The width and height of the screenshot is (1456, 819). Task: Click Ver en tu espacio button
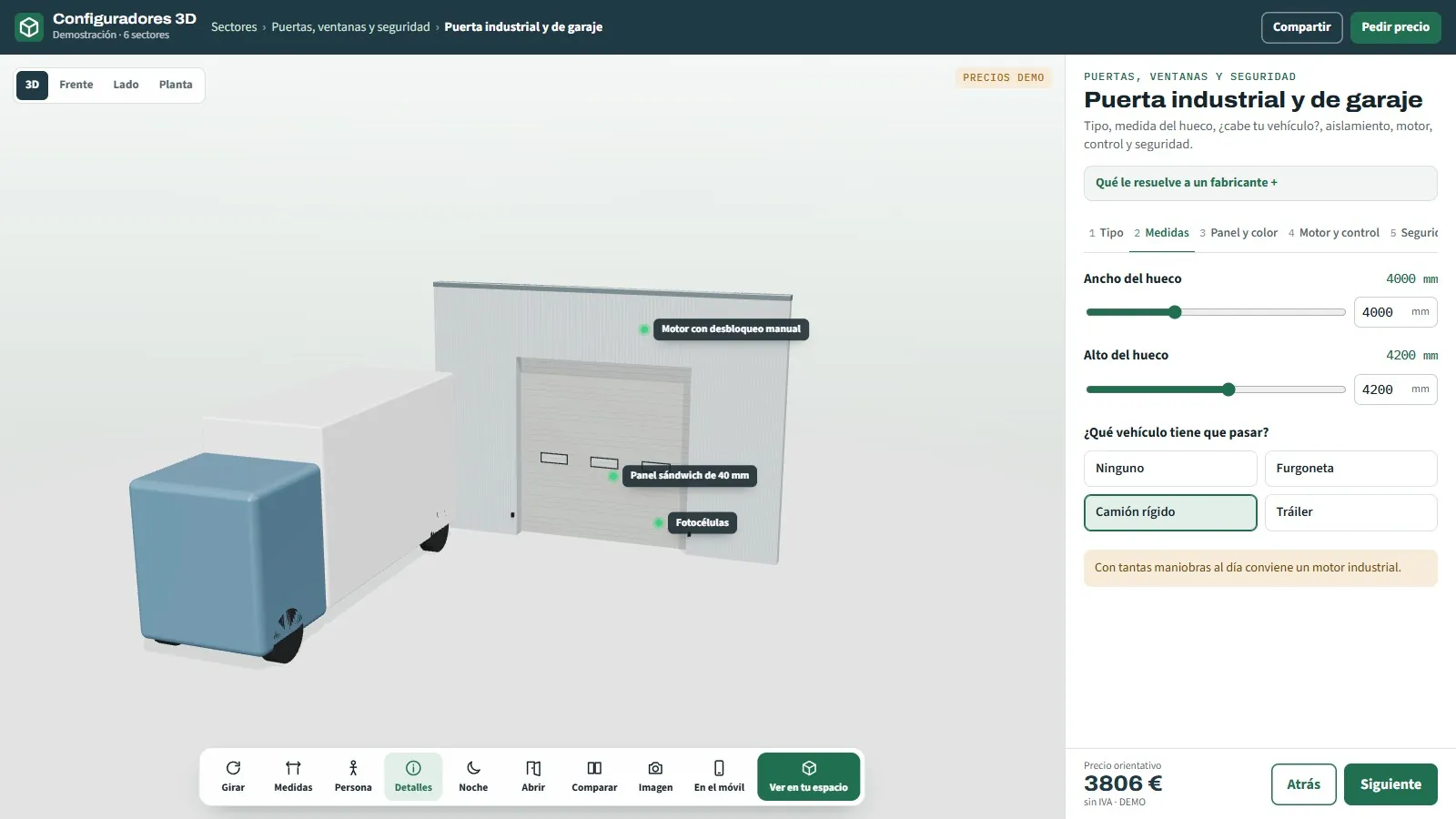pos(808,776)
